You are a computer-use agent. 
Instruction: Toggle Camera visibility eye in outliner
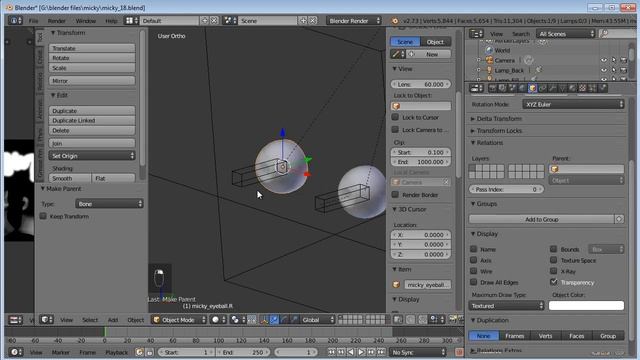coord(604,60)
